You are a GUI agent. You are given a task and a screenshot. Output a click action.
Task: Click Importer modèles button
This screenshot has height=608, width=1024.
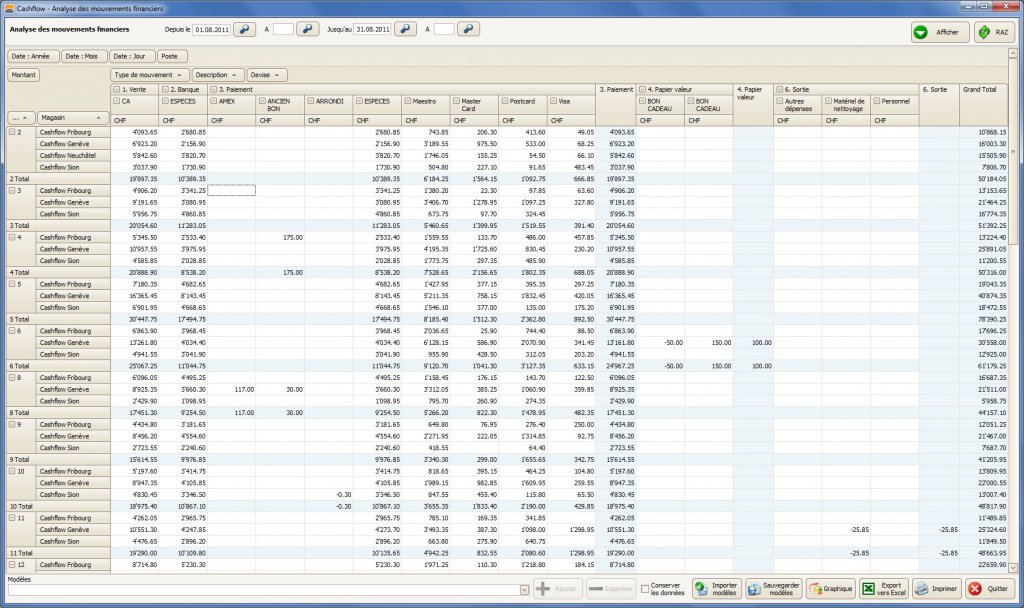click(x=716, y=589)
